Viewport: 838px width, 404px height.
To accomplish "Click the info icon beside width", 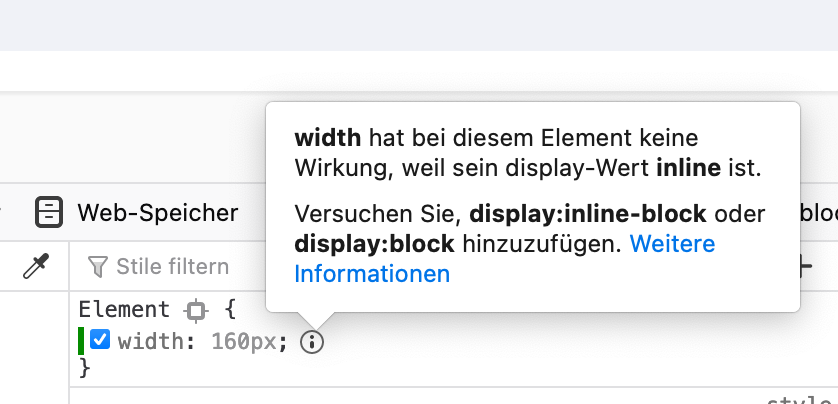I will pos(312,343).
